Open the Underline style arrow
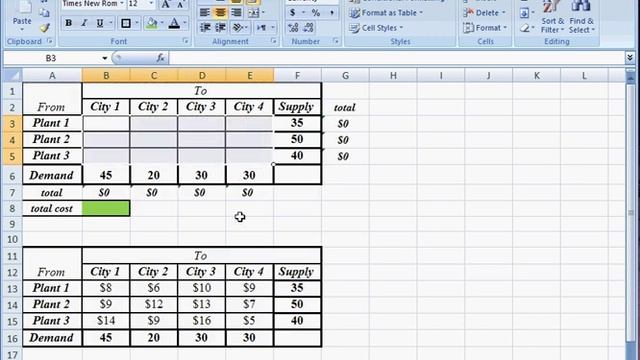Viewport: 640px width, 360px height. click(x=111, y=23)
